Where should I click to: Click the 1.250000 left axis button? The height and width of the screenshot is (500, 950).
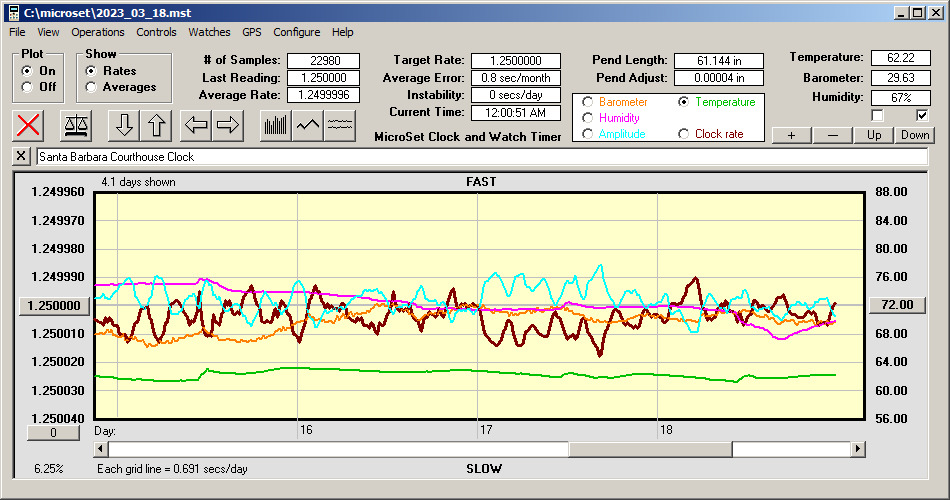point(54,305)
